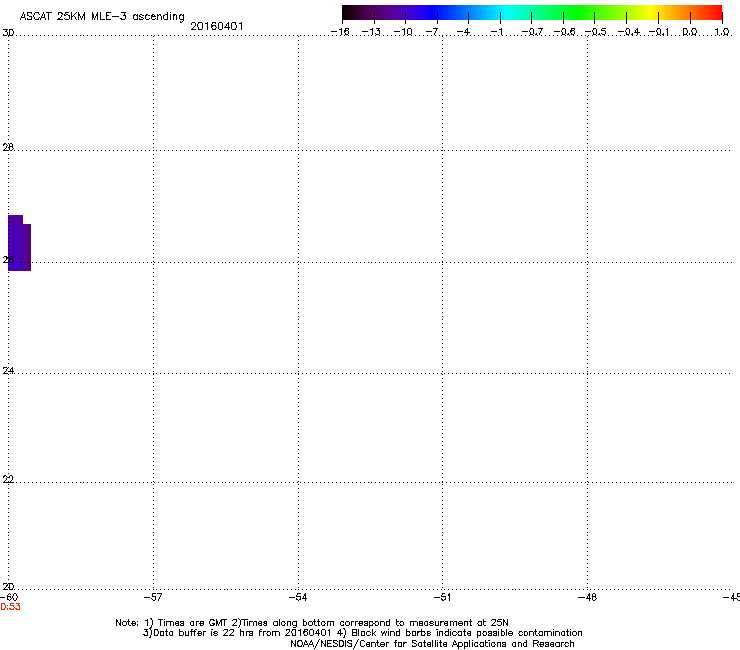Click the '-0.4' color bar label
This screenshot has height=650, width=740.
629,32
